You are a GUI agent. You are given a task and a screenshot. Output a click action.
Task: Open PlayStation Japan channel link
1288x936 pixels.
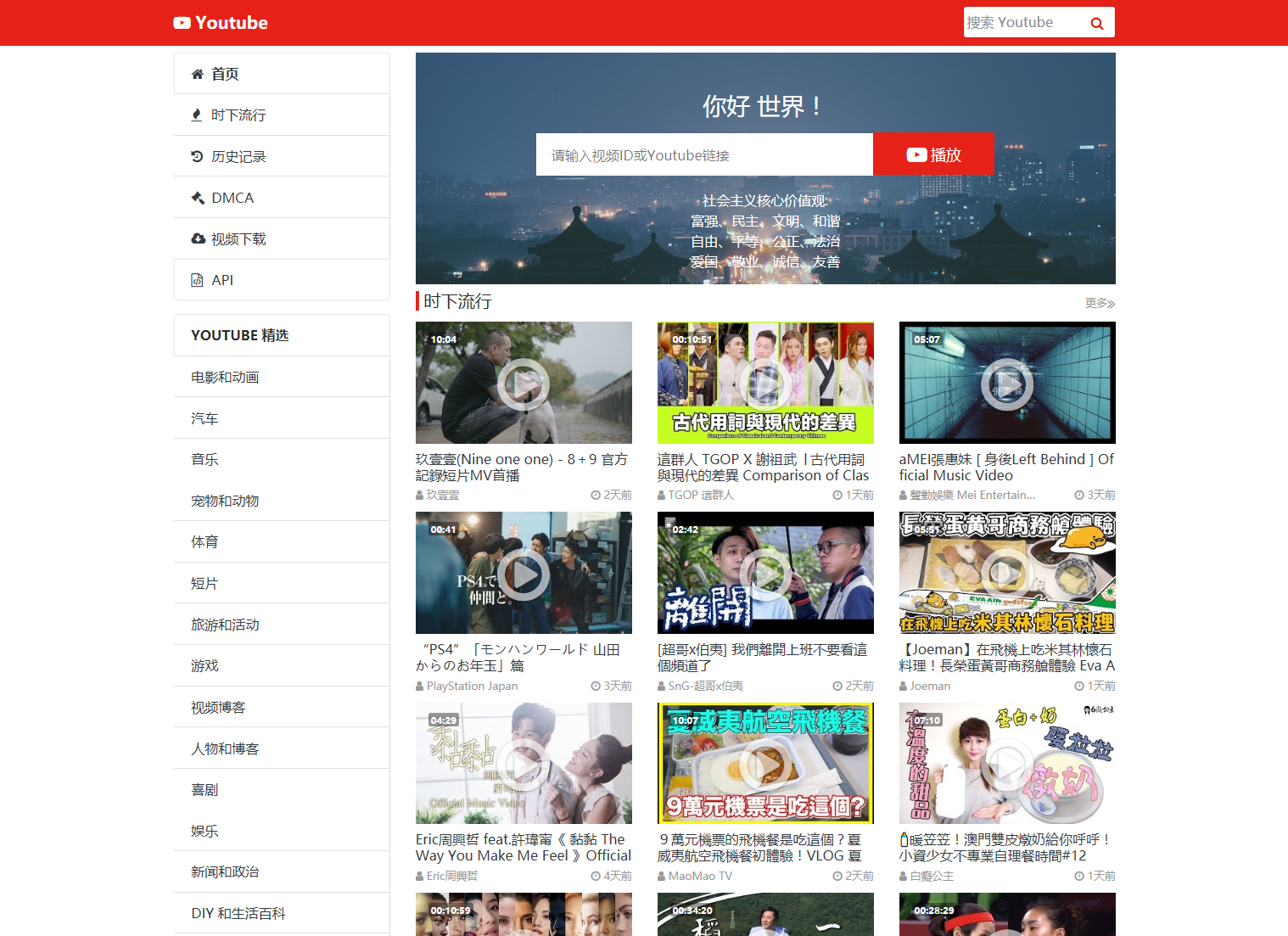click(x=472, y=686)
